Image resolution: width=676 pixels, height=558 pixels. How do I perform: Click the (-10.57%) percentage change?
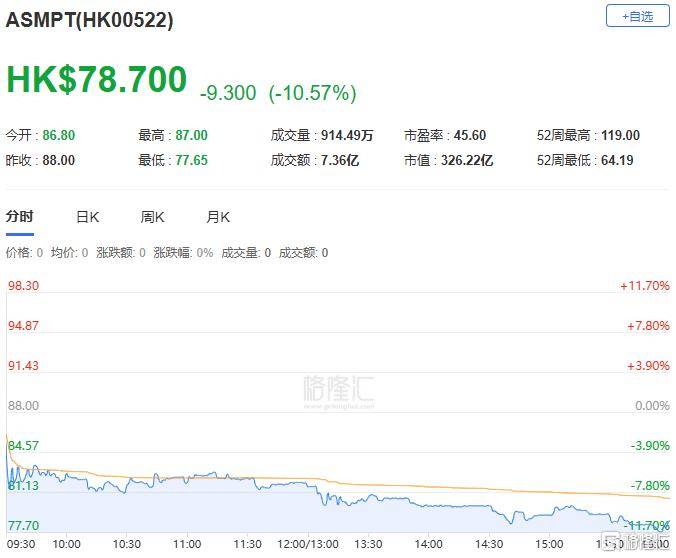click(313, 93)
